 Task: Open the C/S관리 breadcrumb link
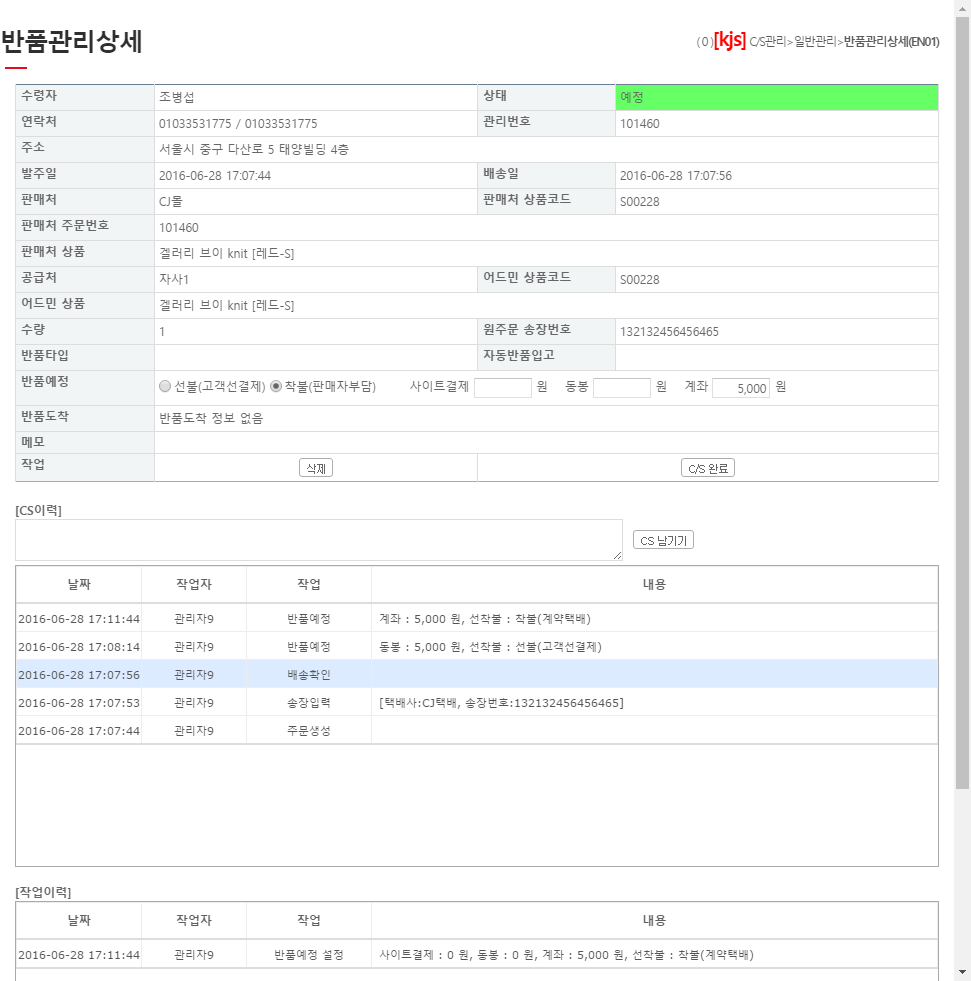[x=767, y=42]
